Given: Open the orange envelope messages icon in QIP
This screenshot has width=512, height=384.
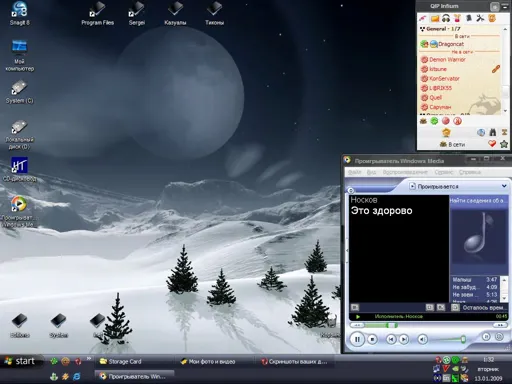Looking at the screenshot, I should [435, 18].
